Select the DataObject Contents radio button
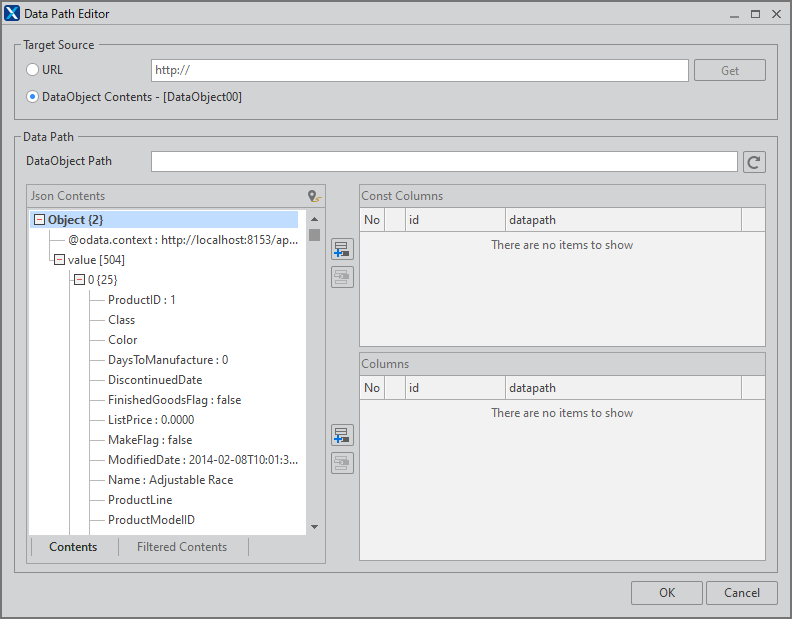 pos(32,97)
